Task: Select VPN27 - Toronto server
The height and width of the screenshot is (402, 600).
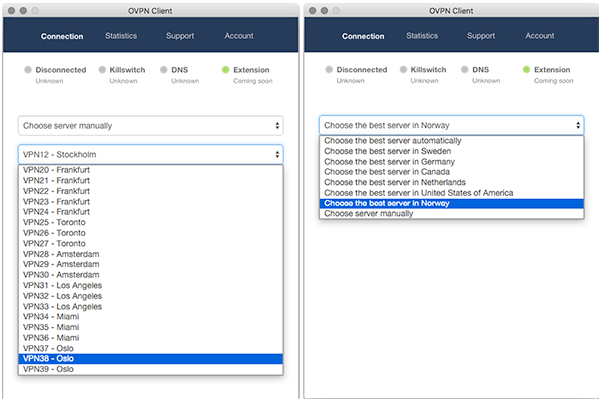Action: tap(150, 244)
